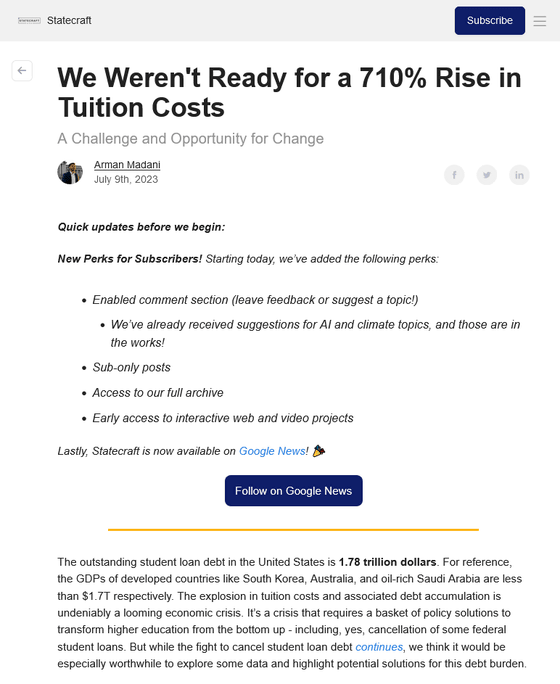Click the Follow on Google News button
Viewport: 560px width, 684px height.
(x=294, y=491)
